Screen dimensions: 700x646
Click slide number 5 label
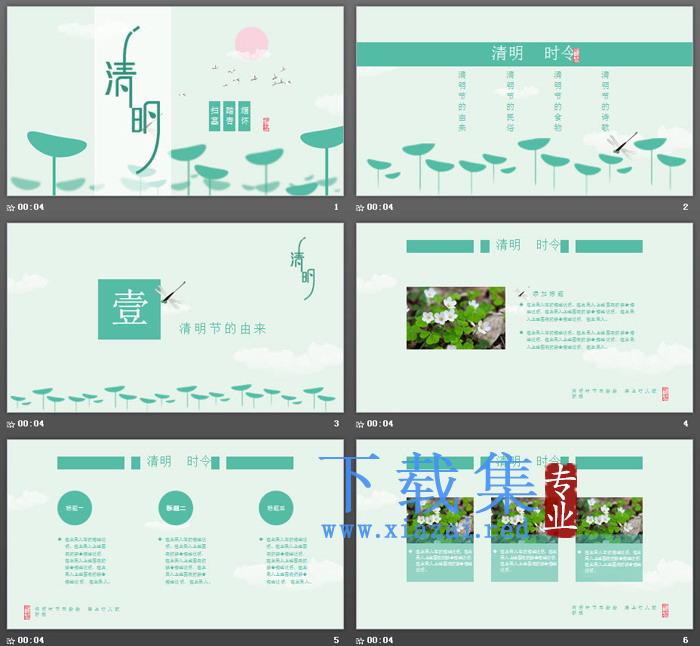point(336,640)
